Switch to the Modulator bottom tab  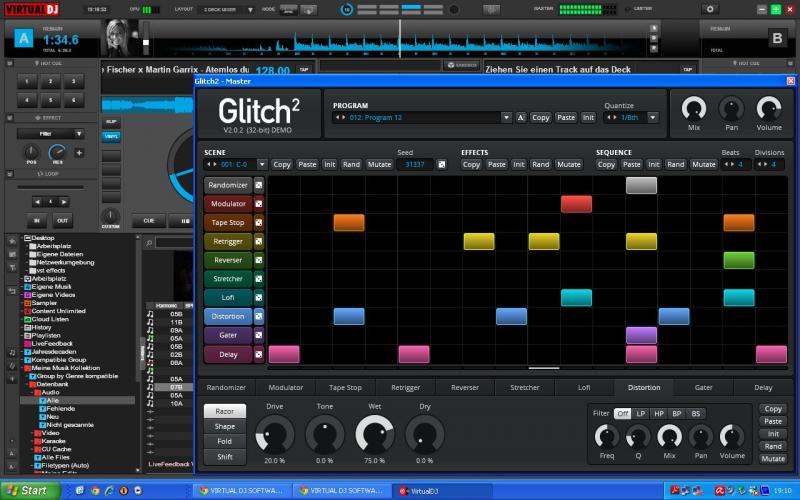(286, 388)
